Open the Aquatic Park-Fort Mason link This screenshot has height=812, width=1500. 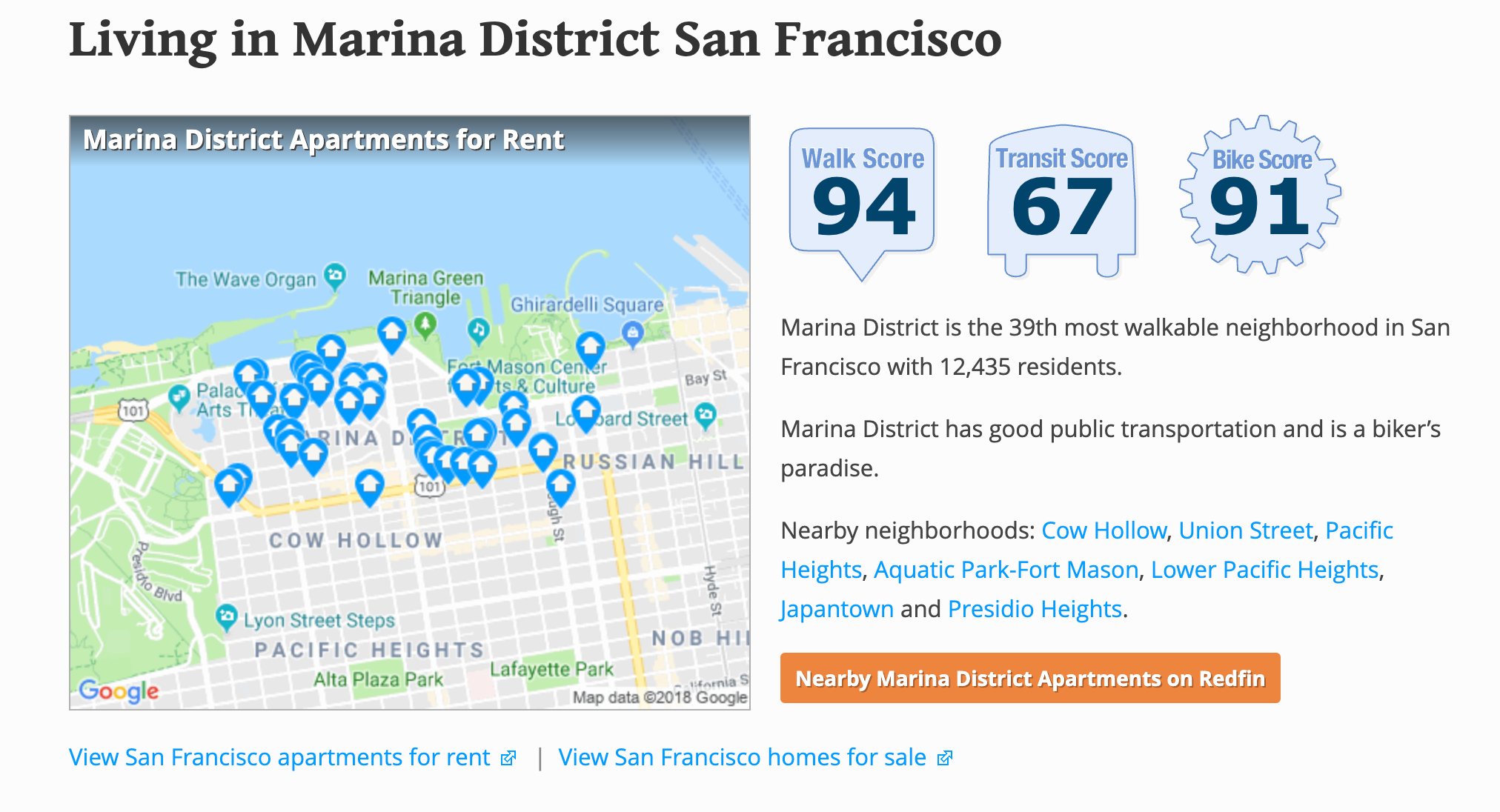pyautogui.click(x=1006, y=570)
